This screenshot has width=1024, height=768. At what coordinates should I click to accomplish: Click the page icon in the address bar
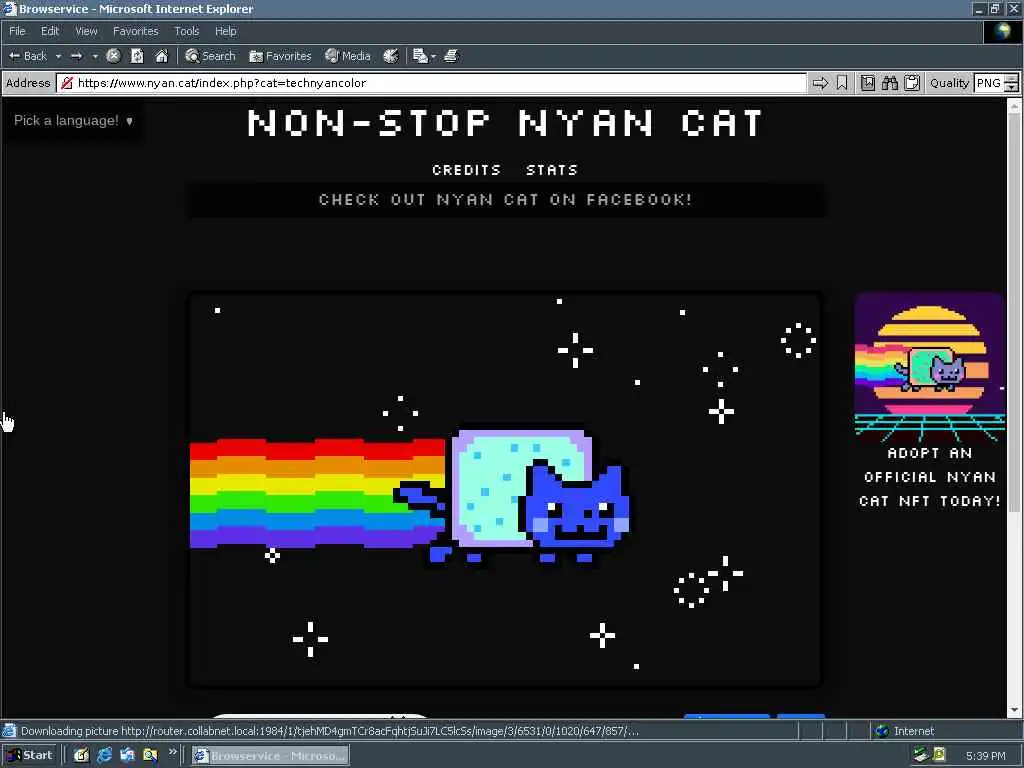(x=67, y=83)
